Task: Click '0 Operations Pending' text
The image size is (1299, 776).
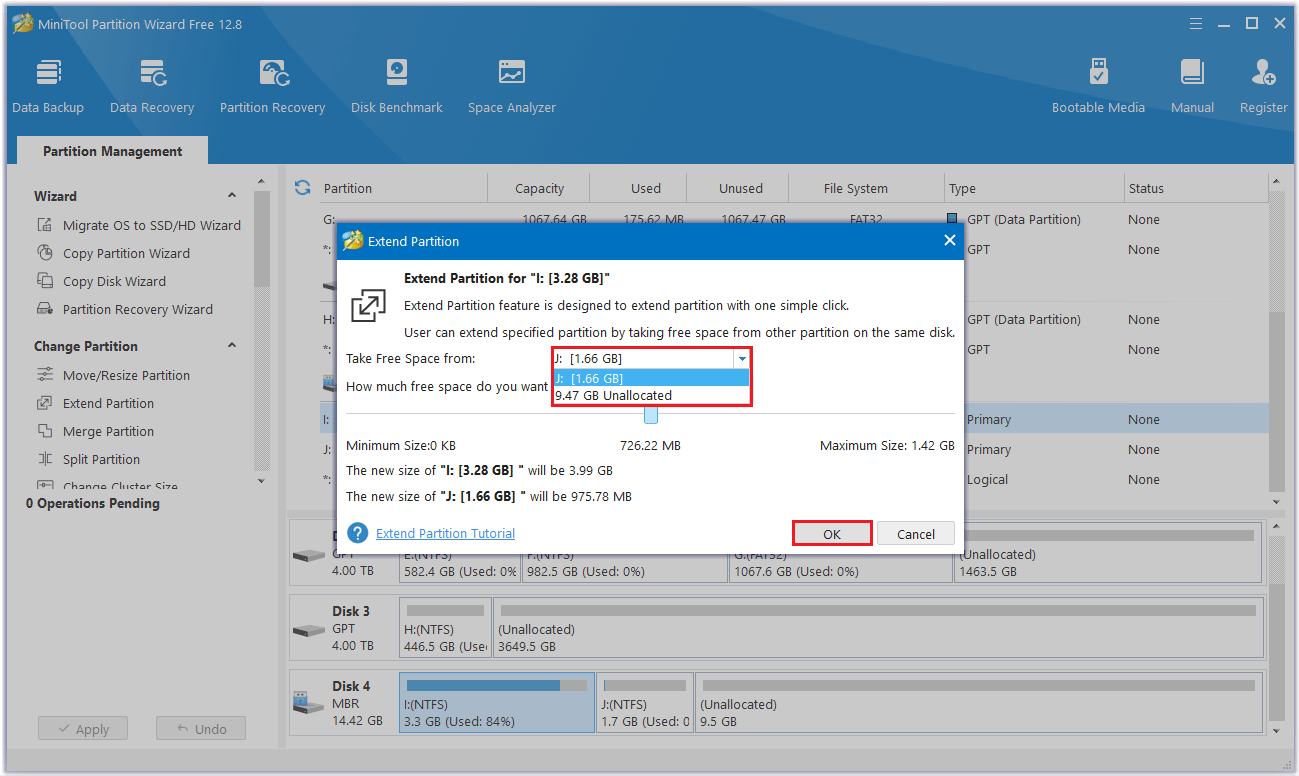Action: point(92,503)
